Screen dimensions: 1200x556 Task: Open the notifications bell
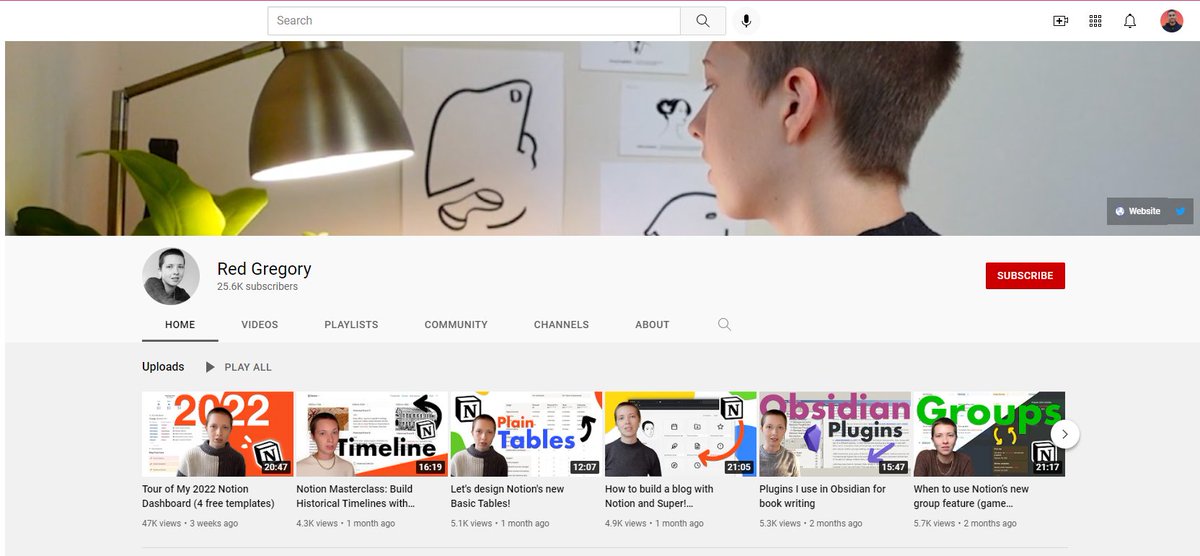[1130, 21]
